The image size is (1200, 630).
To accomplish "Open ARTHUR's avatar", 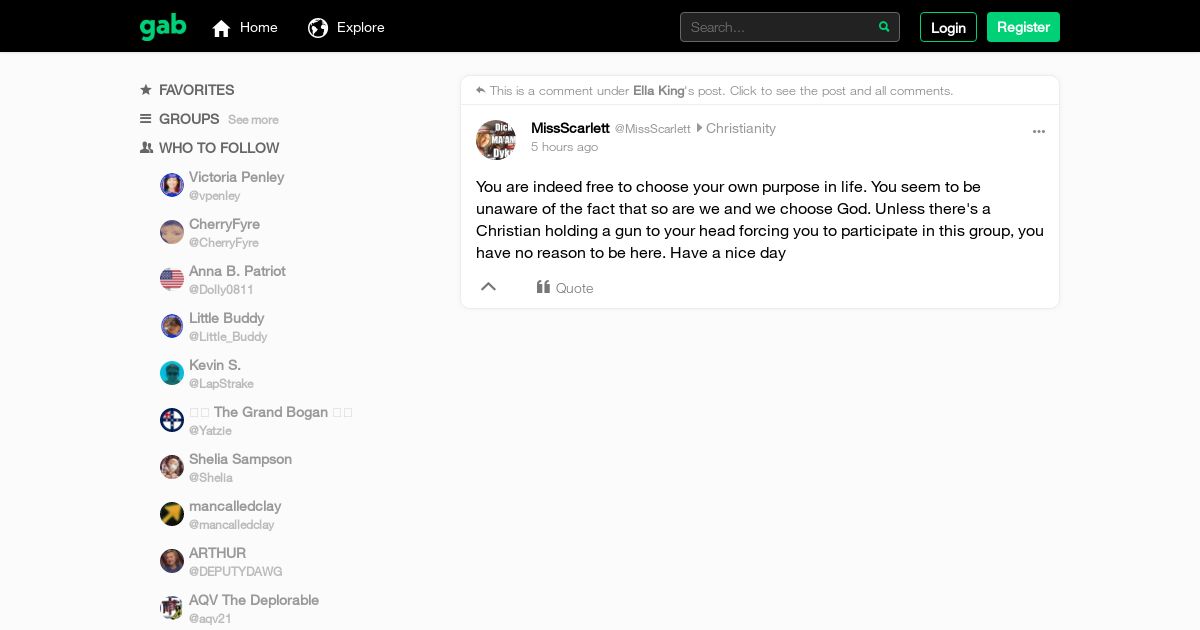I will 172,561.
